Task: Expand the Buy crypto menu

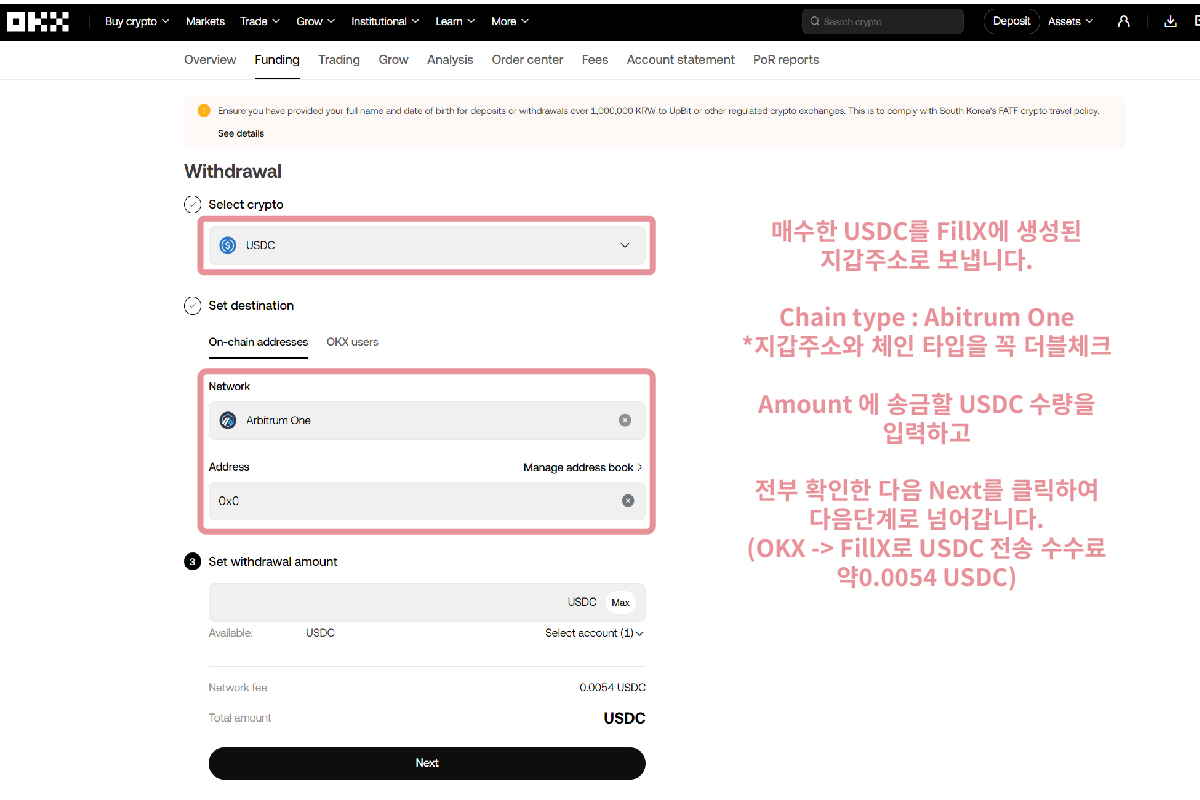Action: pyautogui.click(x=137, y=21)
